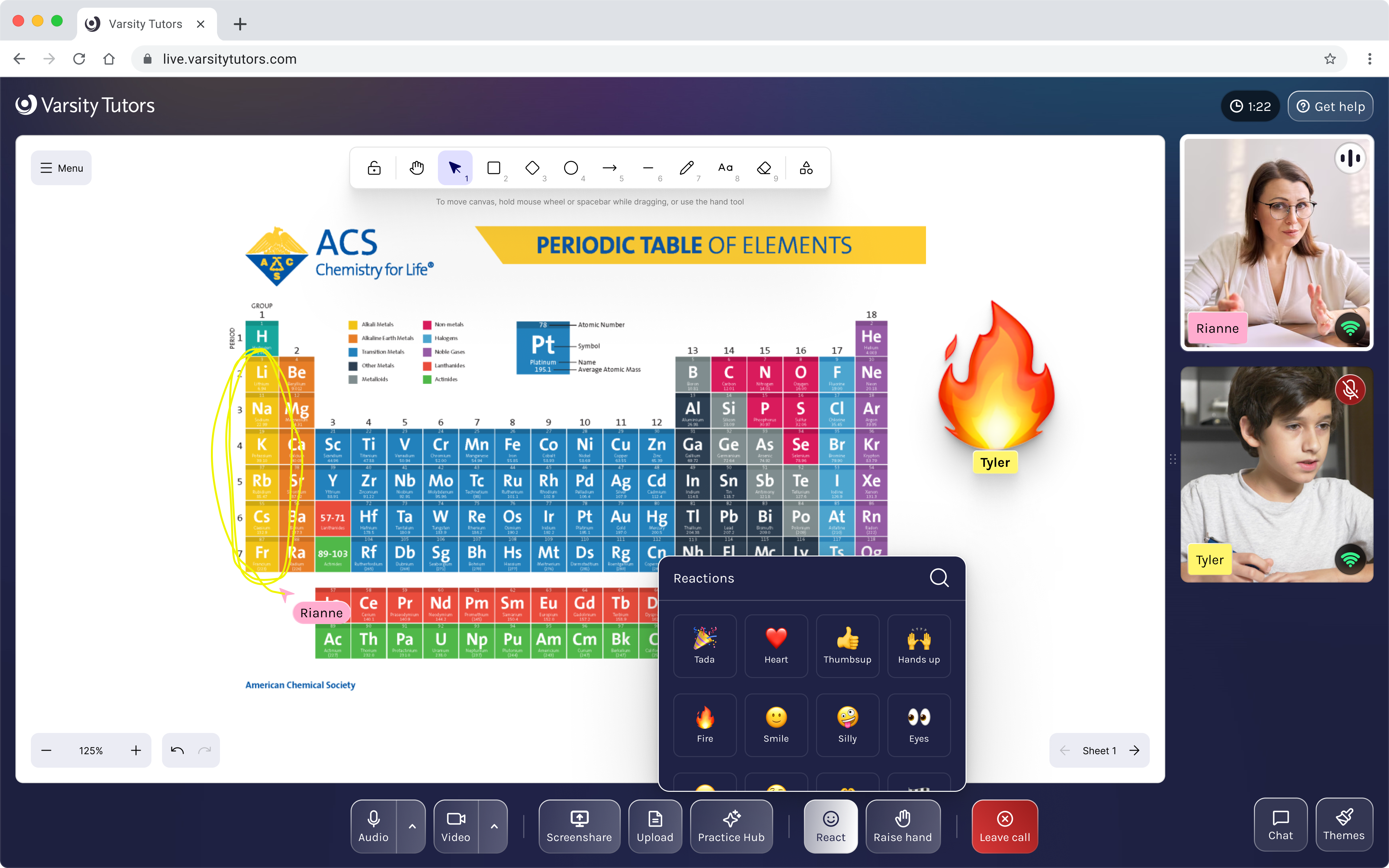The width and height of the screenshot is (1389, 868).
Task: Select the rectangle shape tool
Action: 494,168
